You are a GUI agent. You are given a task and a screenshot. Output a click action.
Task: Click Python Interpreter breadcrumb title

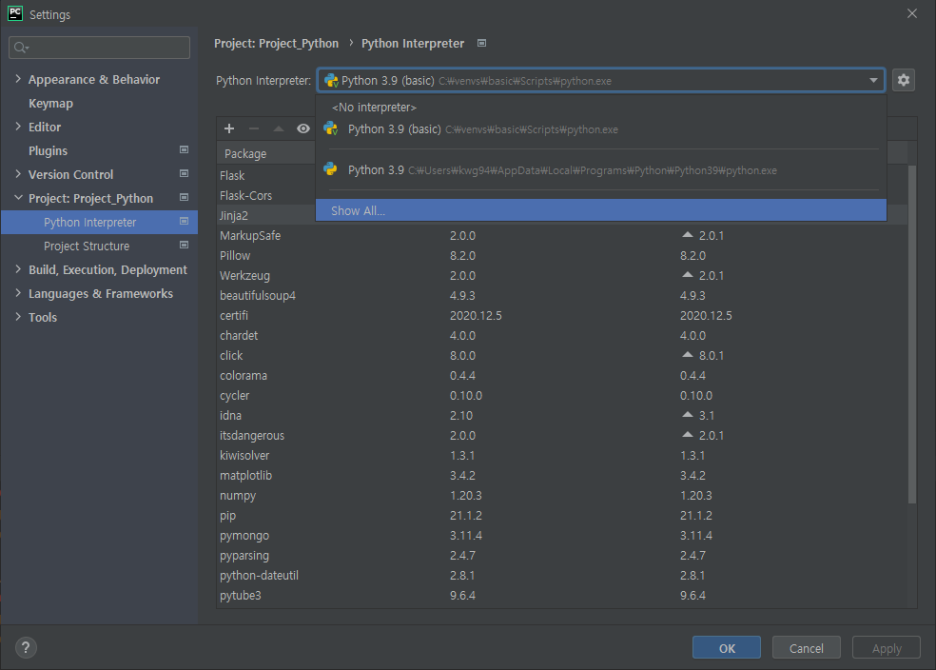coord(412,43)
